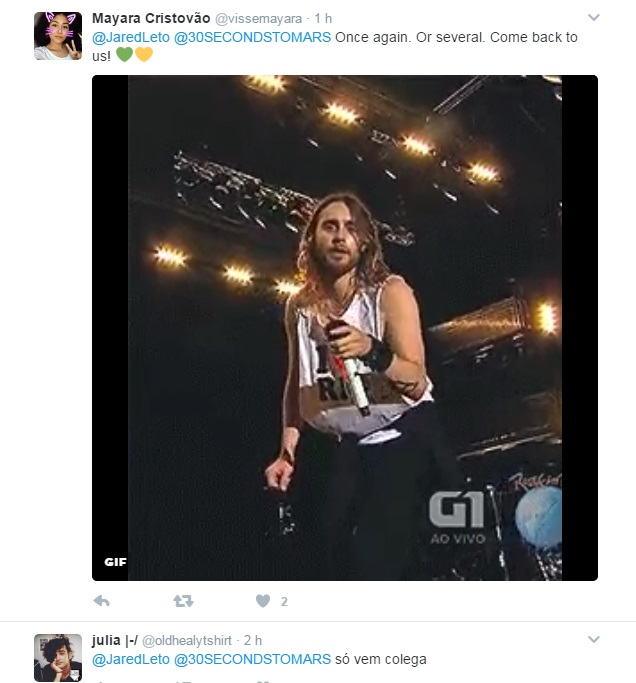Reply to Mayara Cristovão's tweet
This screenshot has width=636, height=683.
click(101, 601)
